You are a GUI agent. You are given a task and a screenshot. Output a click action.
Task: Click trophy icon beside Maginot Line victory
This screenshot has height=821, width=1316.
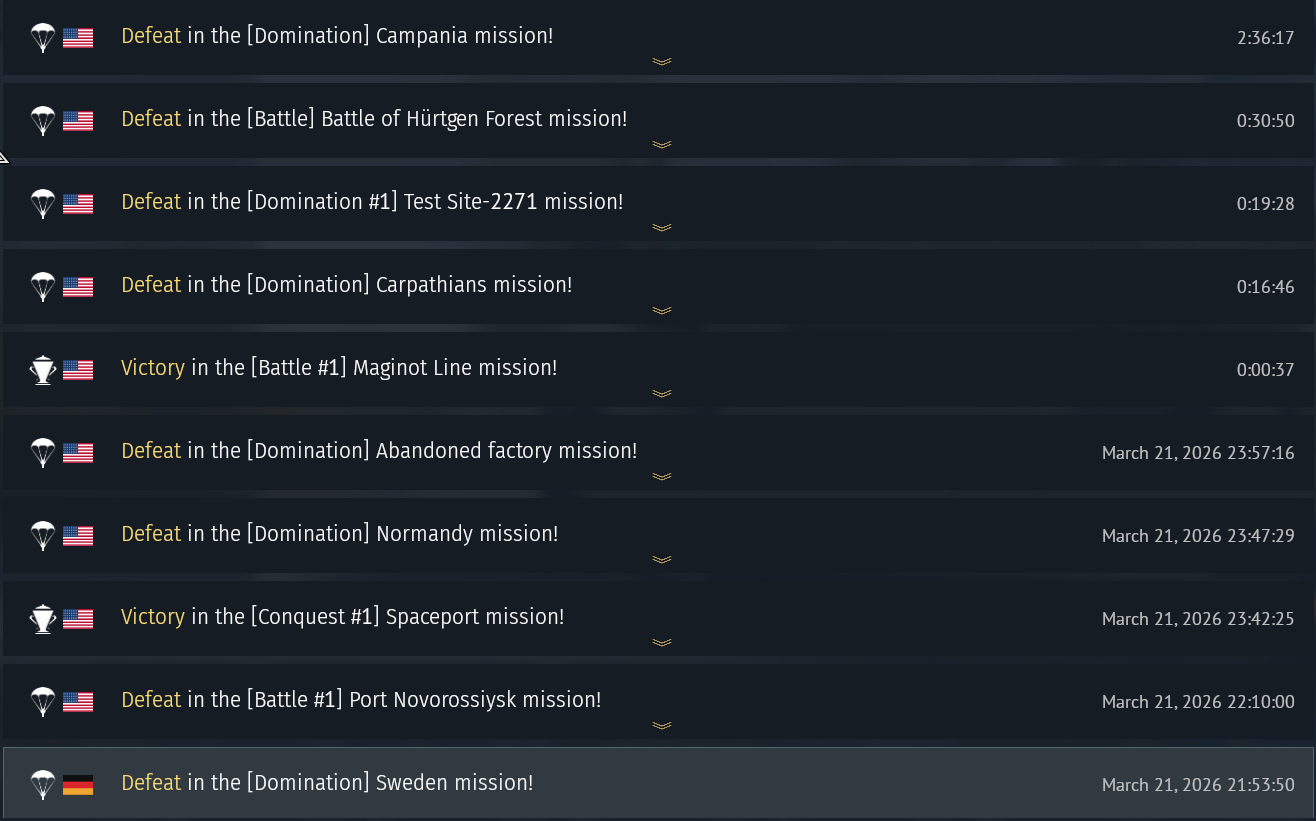point(42,370)
